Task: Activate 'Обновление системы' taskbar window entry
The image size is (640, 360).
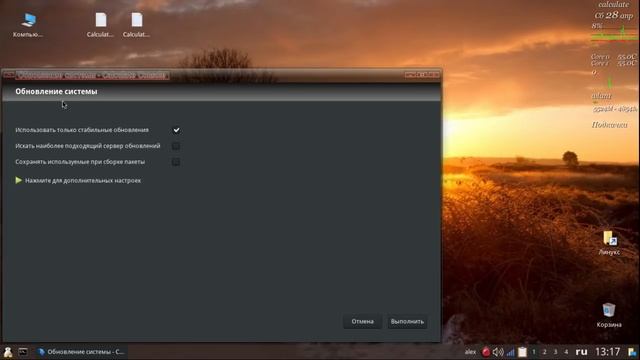Action: pyautogui.click(x=81, y=352)
